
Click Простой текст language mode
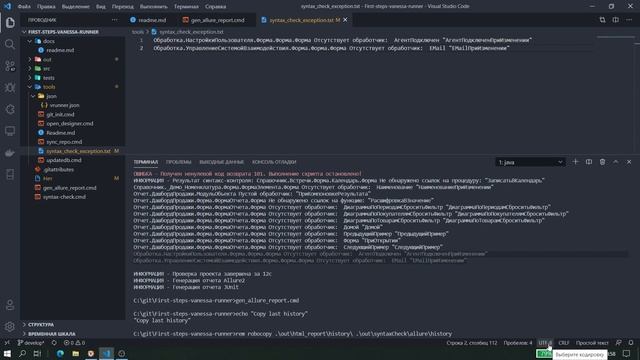tap(592, 343)
